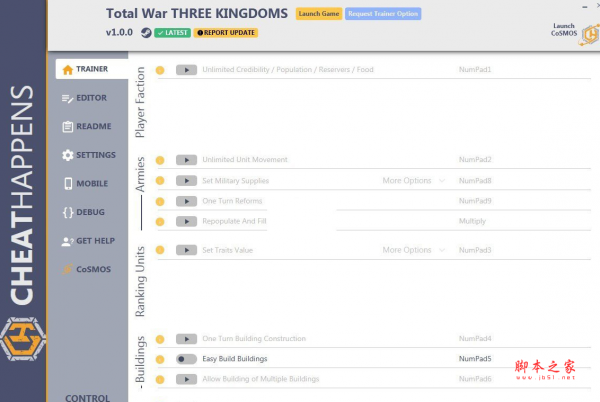Activate Unlimited Unit Movement play button
The height and width of the screenshot is (402, 600).
186,160
